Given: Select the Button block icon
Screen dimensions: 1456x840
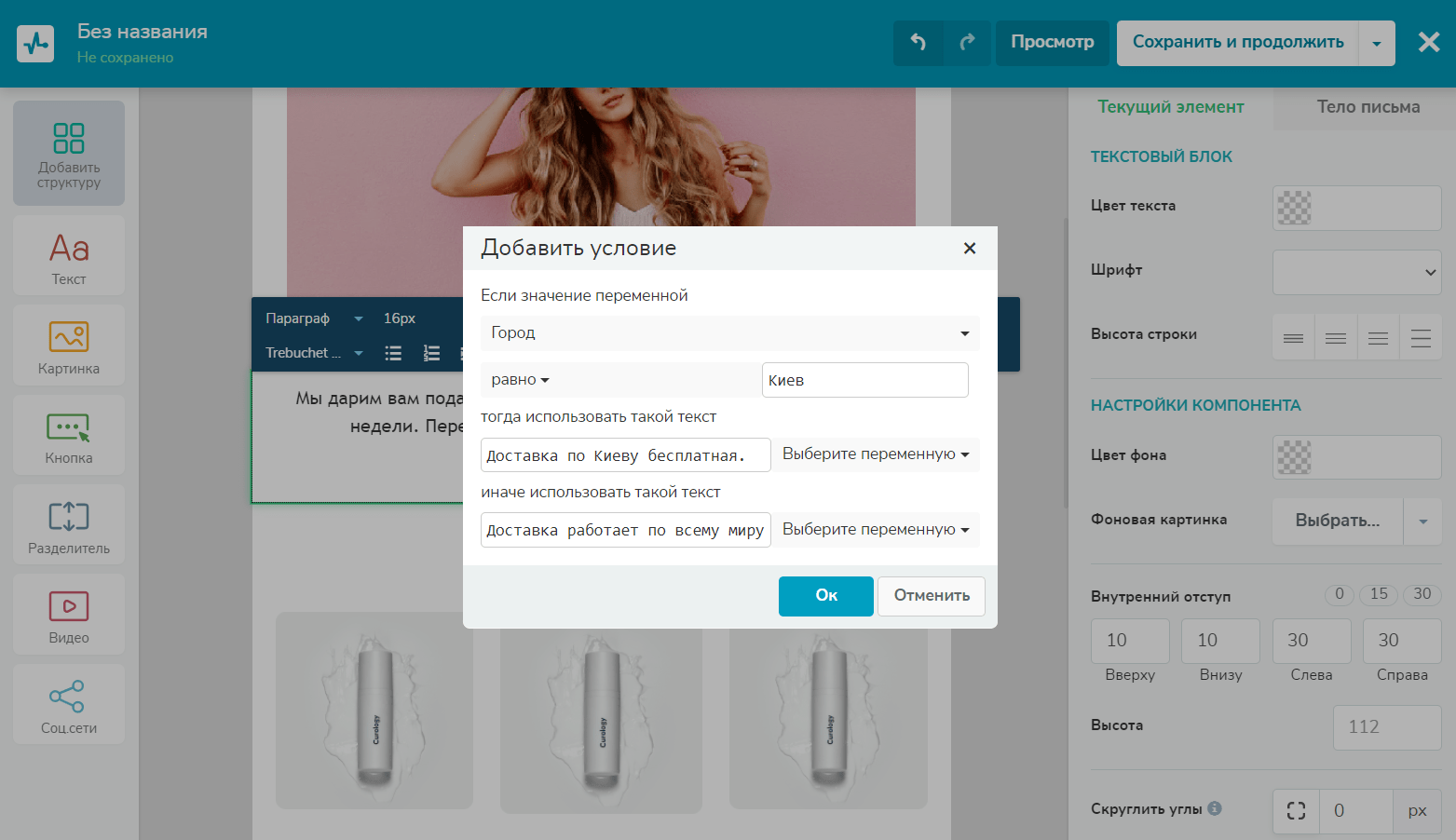Looking at the screenshot, I should click(x=69, y=436).
